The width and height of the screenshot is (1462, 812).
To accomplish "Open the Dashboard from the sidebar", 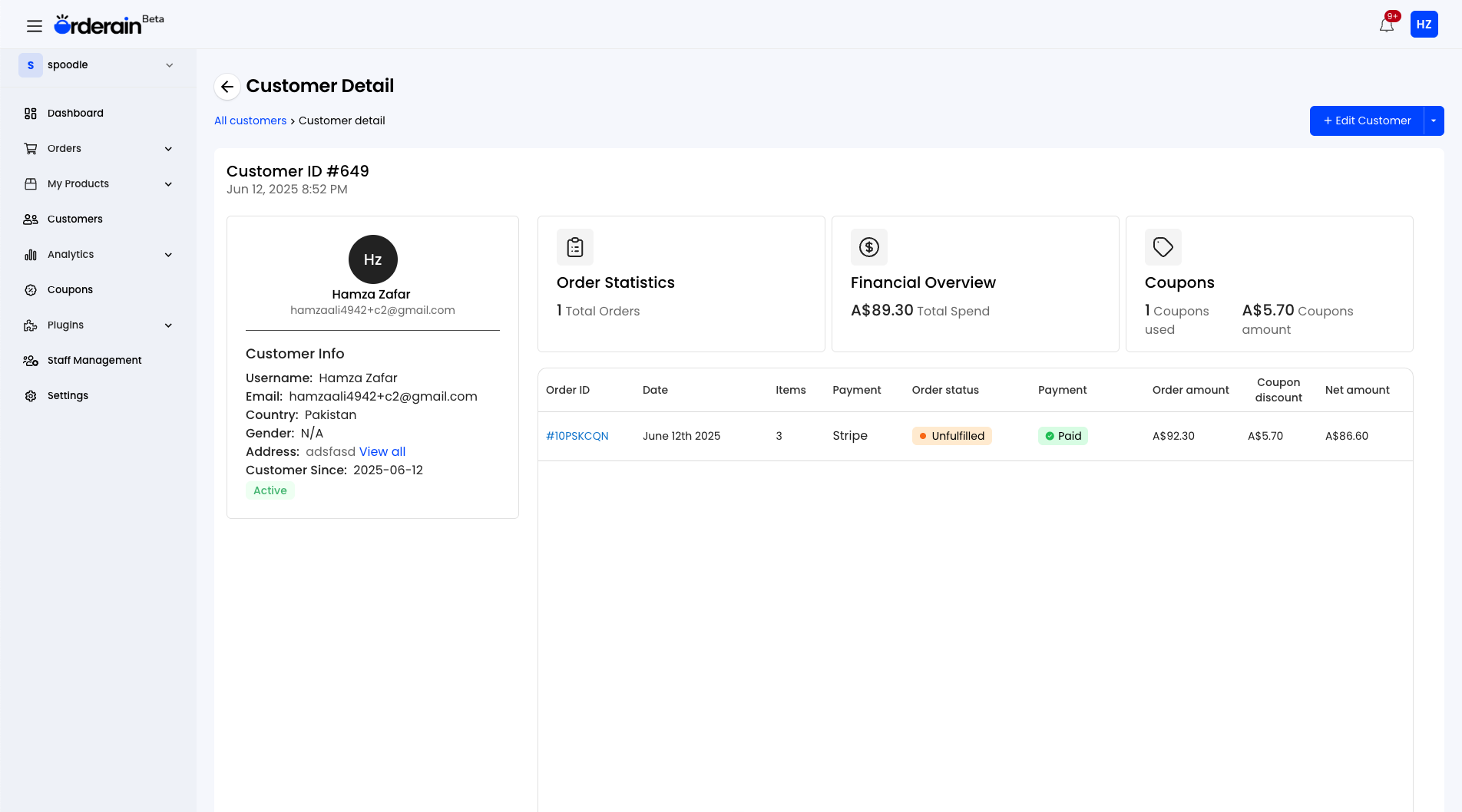I will pyautogui.click(x=75, y=113).
